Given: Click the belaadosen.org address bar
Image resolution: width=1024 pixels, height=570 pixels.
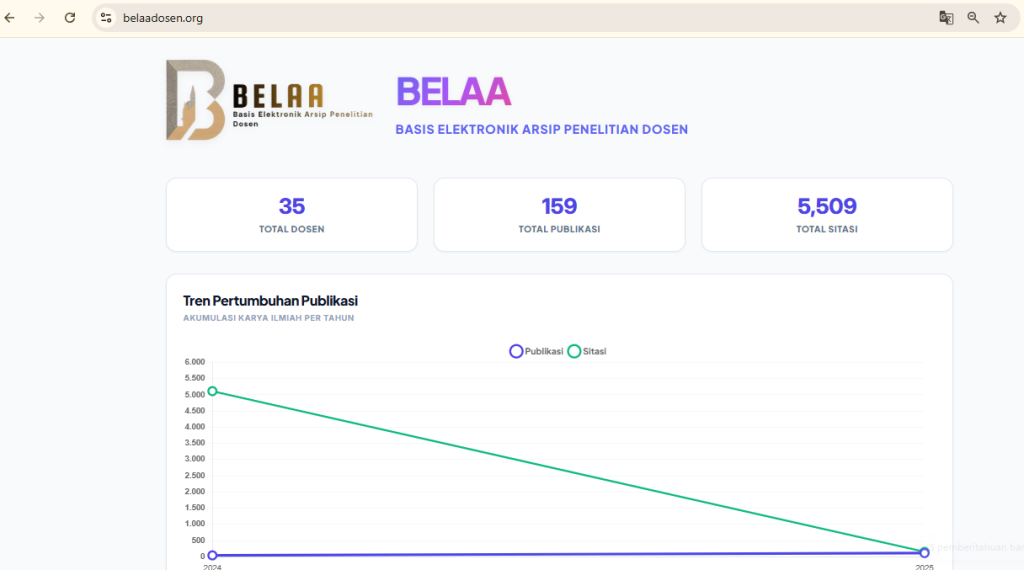Looking at the screenshot, I should click(x=500, y=18).
